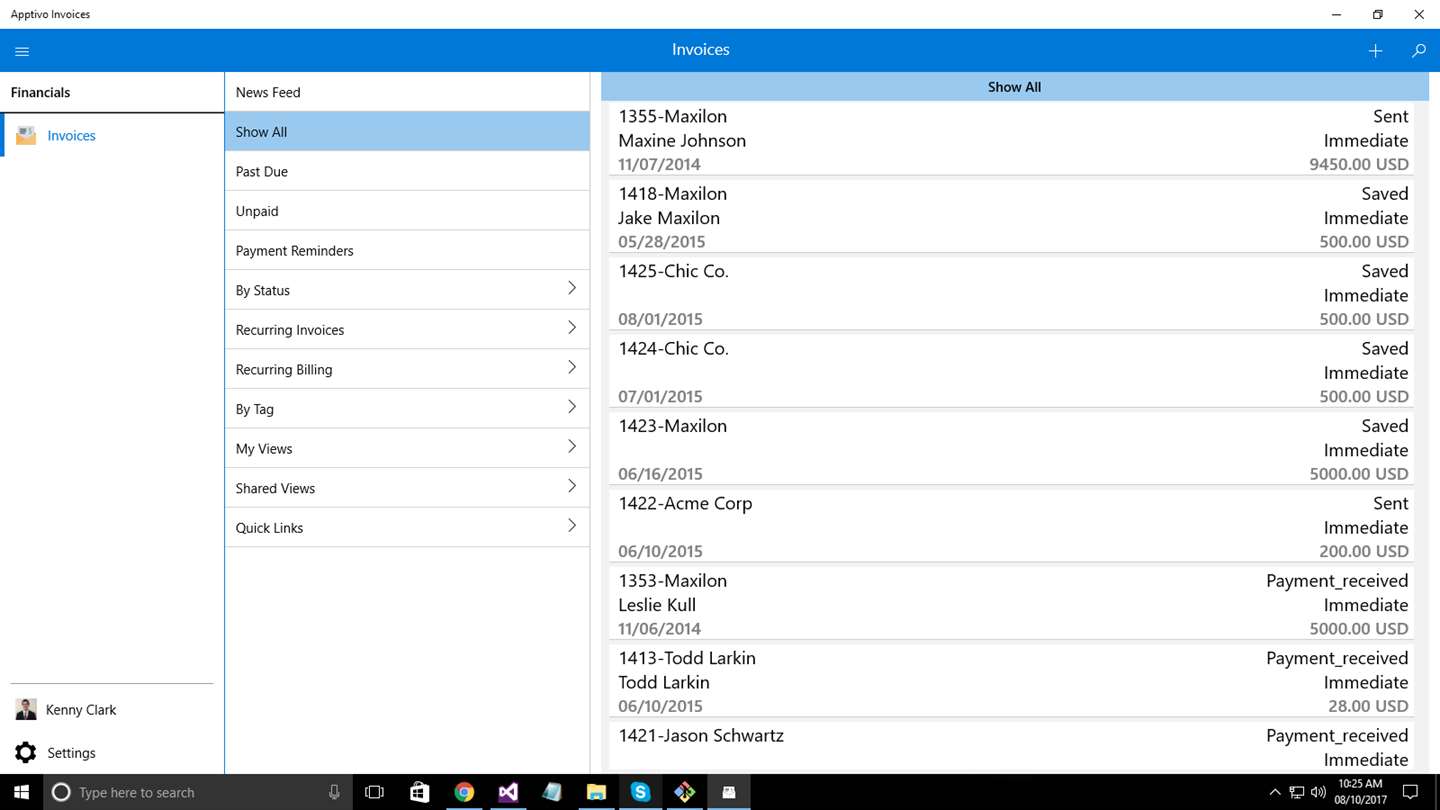Image resolution: width=1440 pixels, height=810 pixels.
Task: Open invoice 1425-Chic Co.
Action: (1013, 295)
